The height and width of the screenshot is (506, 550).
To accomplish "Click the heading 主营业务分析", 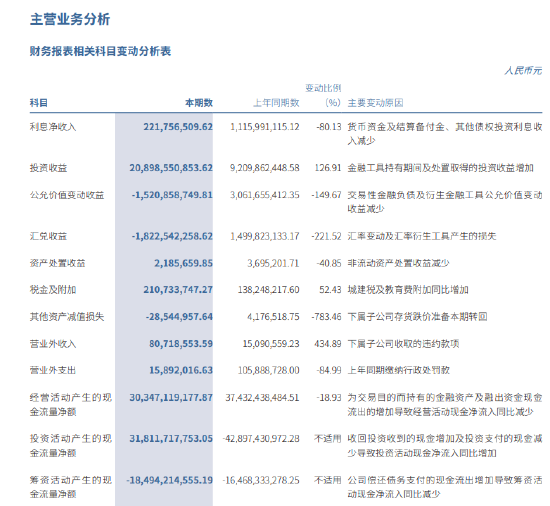I will point(70,19).
